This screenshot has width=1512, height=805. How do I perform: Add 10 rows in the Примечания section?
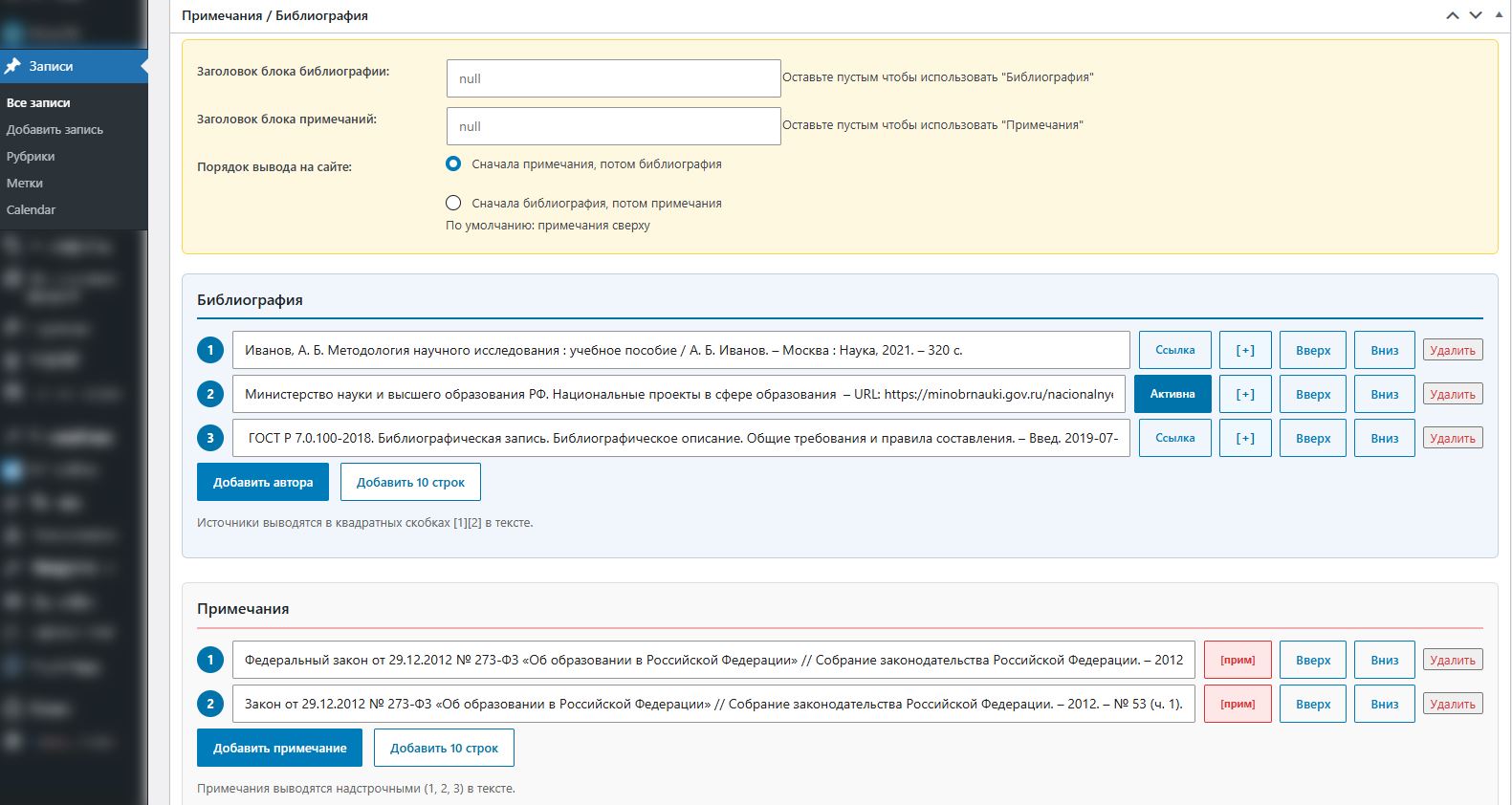click(444, 748)
